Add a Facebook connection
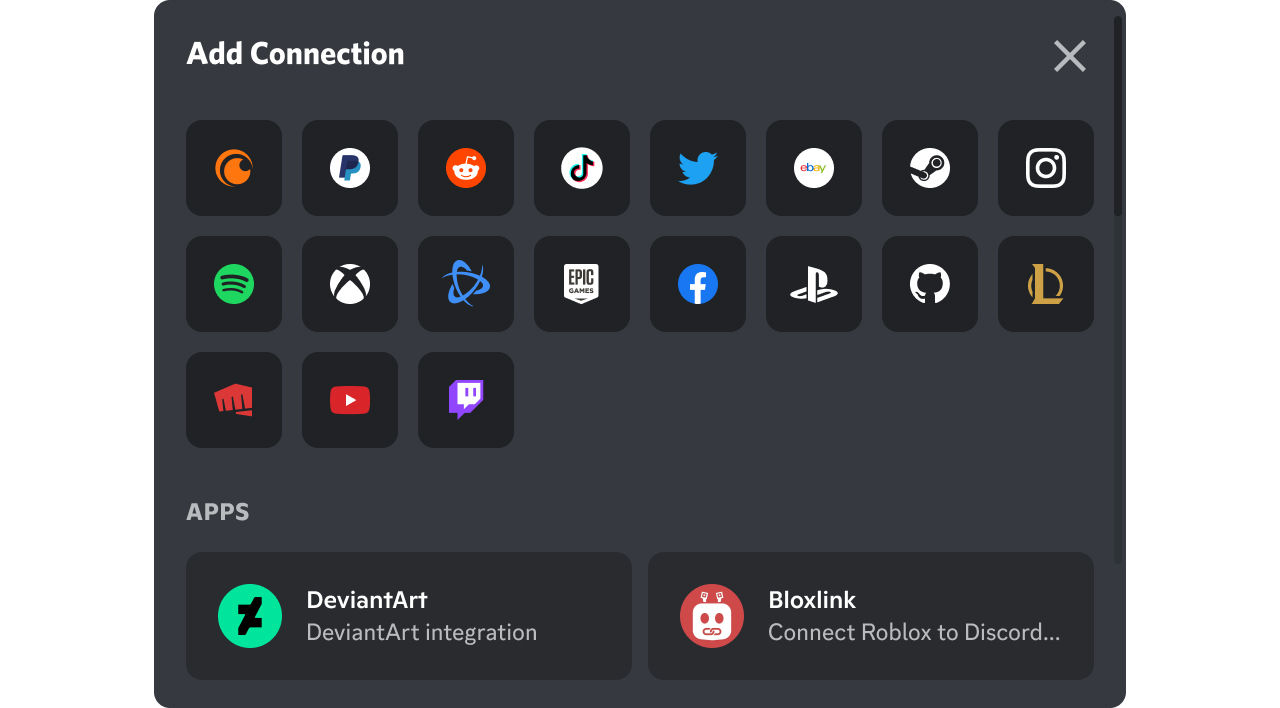Viewport: 1280px width, 708px height. point(698,284)
